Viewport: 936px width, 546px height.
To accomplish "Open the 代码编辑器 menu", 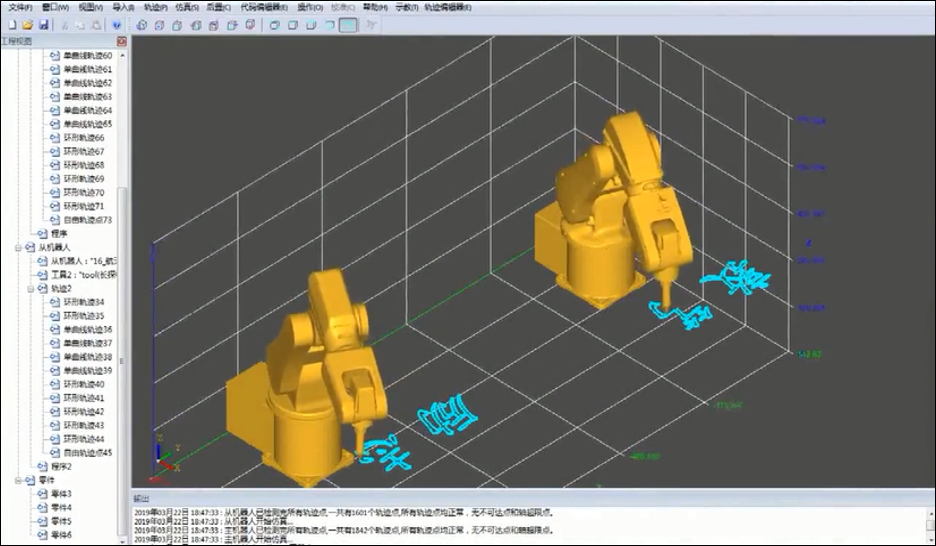I will point(264,7).
